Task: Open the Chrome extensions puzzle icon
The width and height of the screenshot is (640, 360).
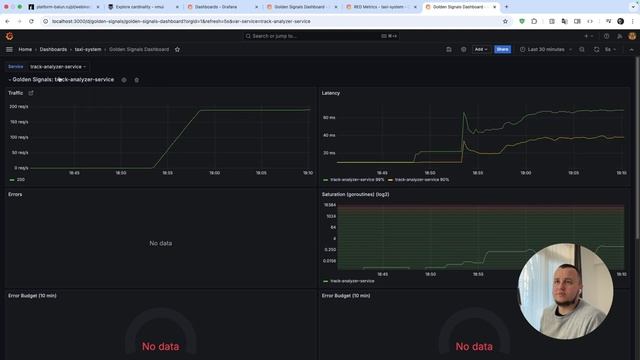Action: [534, 21]
